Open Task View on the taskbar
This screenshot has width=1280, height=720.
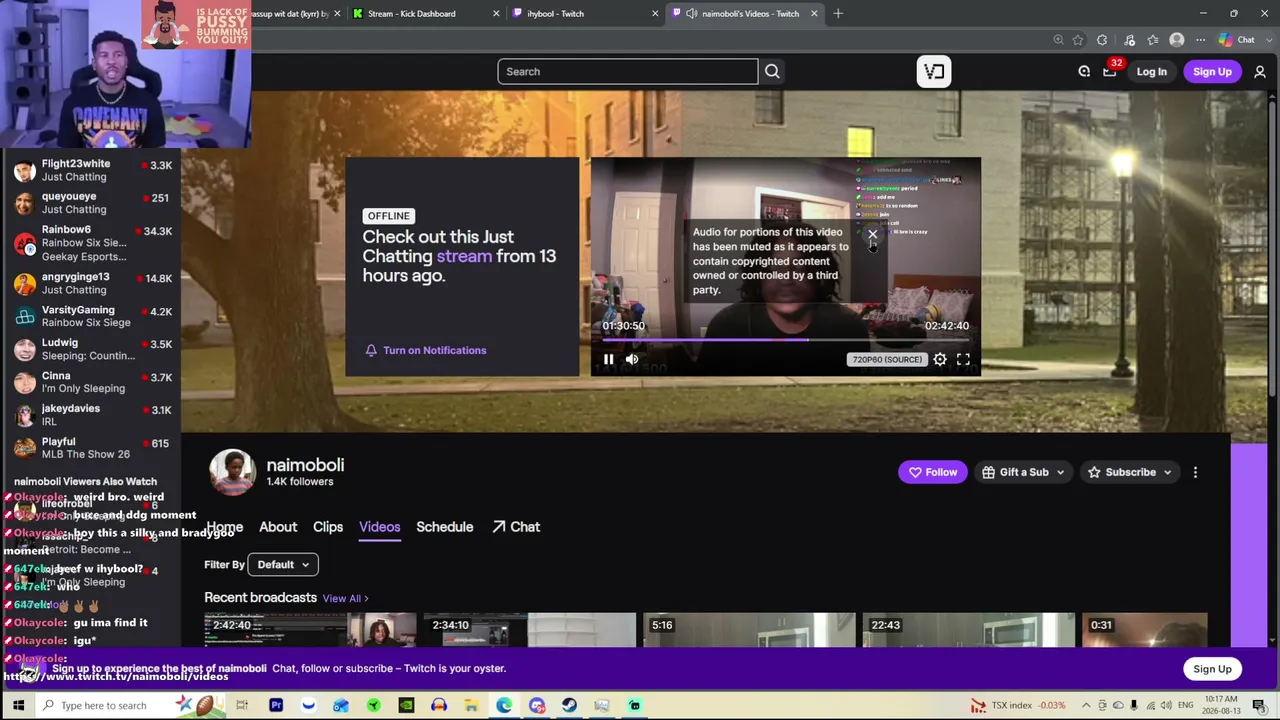click(242, 706)
